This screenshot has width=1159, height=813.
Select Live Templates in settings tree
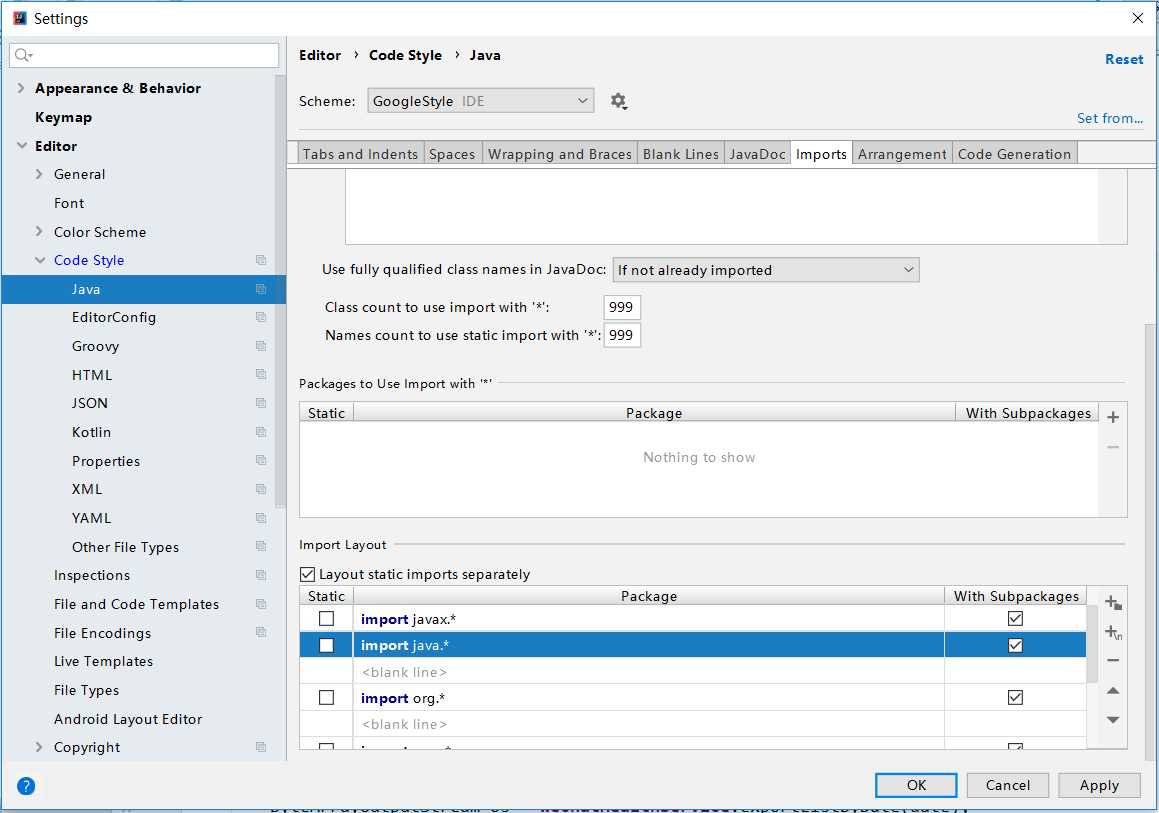pos(103,661)
